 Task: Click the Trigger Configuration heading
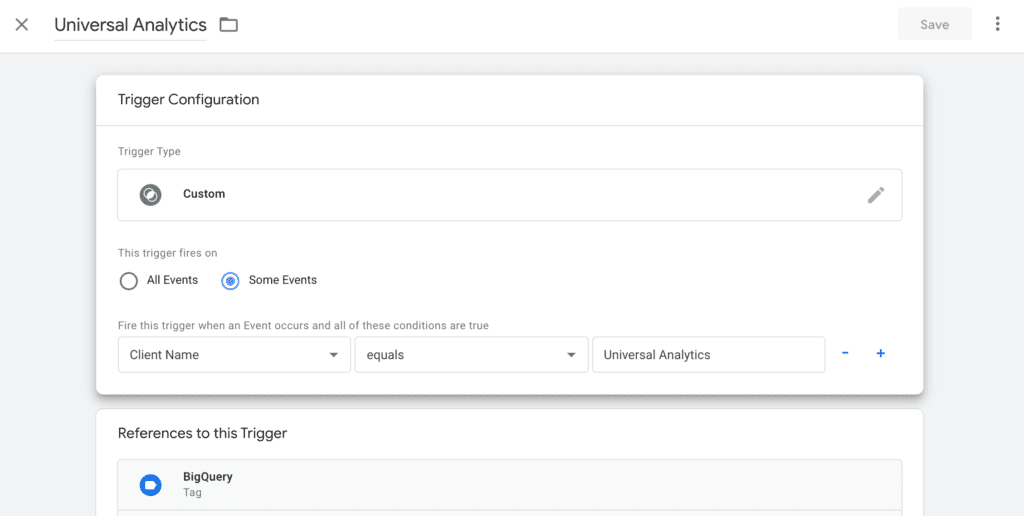(x=188, y=99)
